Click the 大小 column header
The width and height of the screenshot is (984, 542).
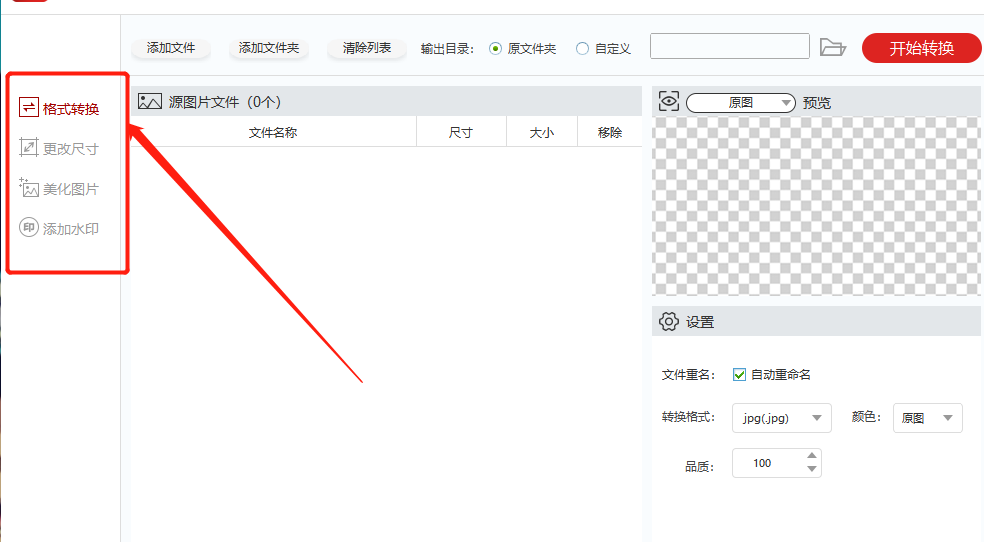pyautogui.click(x=542, y=132)
